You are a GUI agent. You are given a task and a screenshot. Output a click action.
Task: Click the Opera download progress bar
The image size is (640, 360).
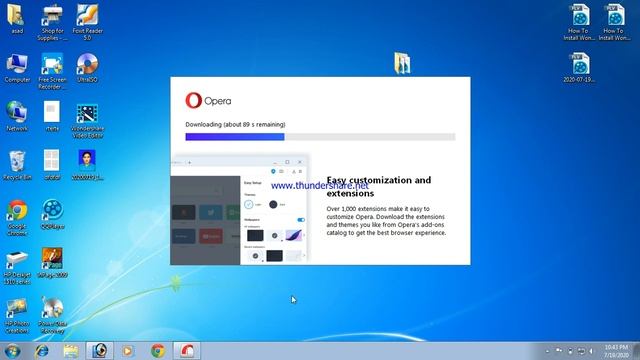[320, 137]
